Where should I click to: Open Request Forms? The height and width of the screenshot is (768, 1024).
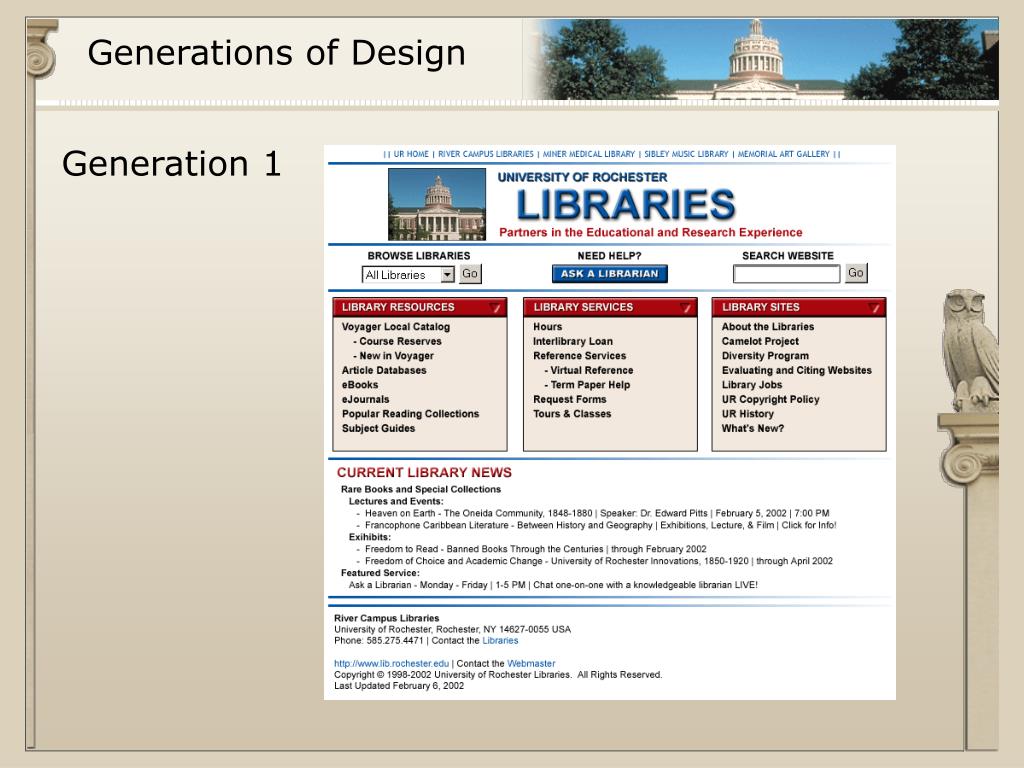569,399
